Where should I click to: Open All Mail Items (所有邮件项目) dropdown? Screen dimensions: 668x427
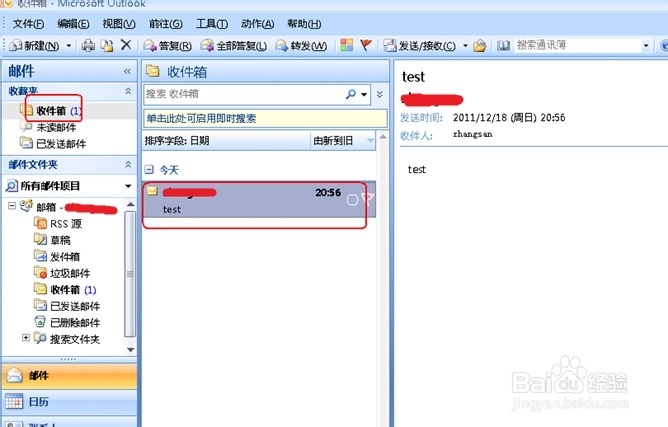128,186
